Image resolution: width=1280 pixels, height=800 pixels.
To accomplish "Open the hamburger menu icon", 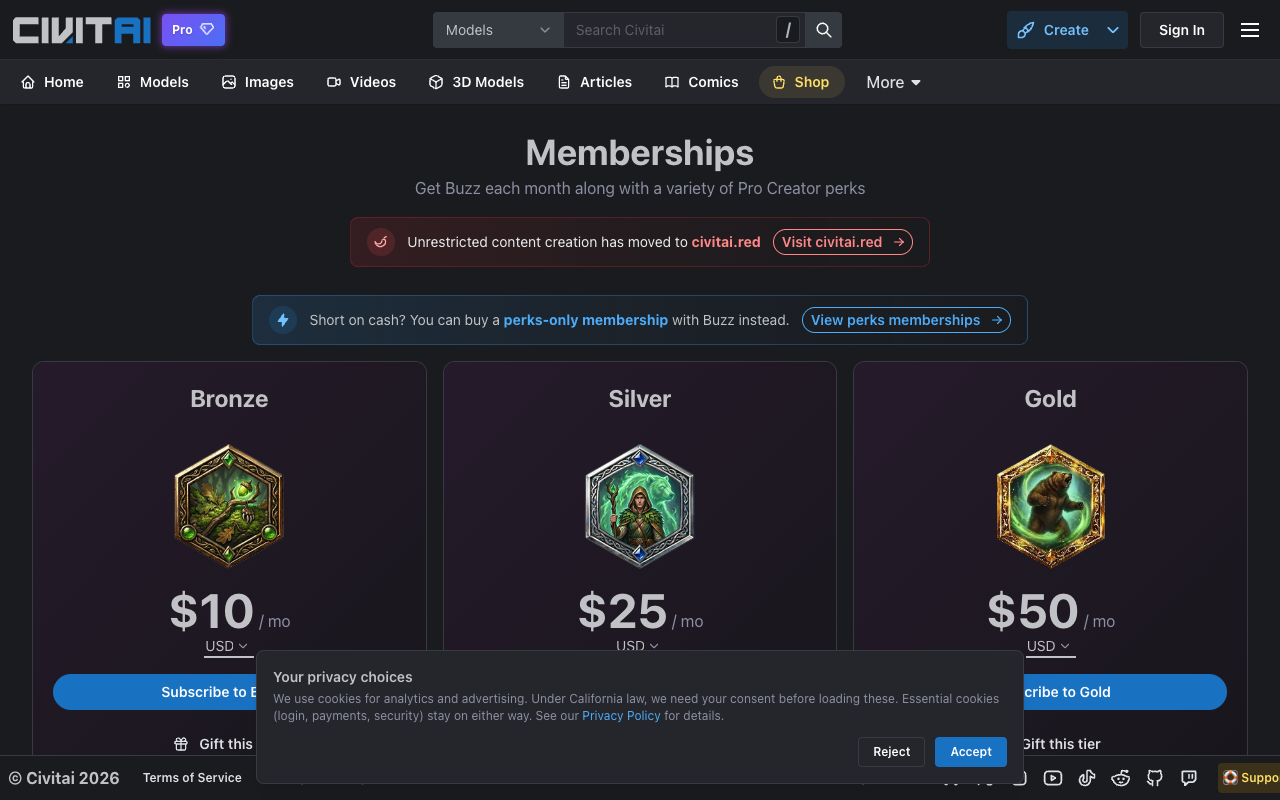I will 1250,30.
